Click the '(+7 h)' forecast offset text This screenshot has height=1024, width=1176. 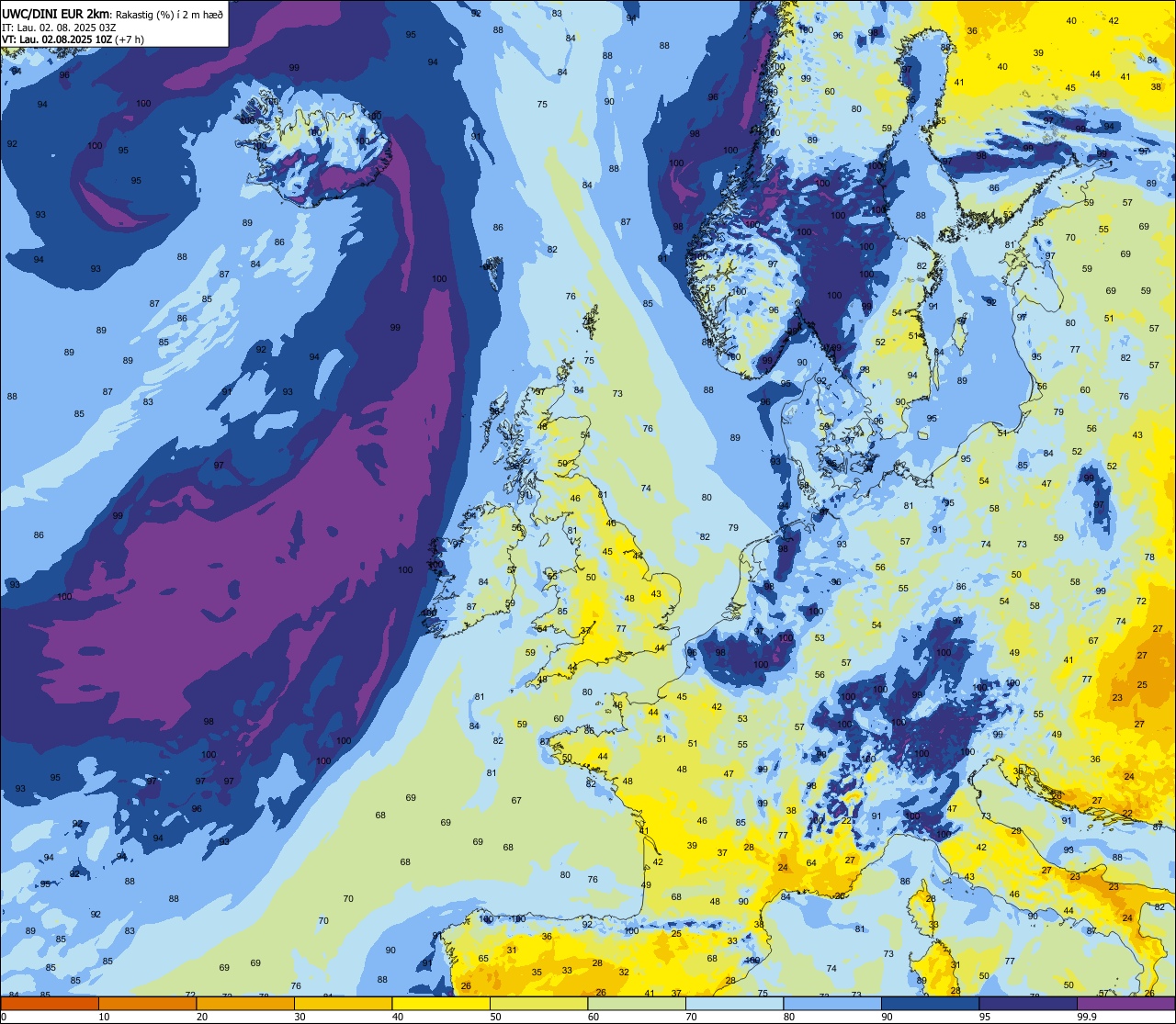pyautogui.click(x=130, y=39)
